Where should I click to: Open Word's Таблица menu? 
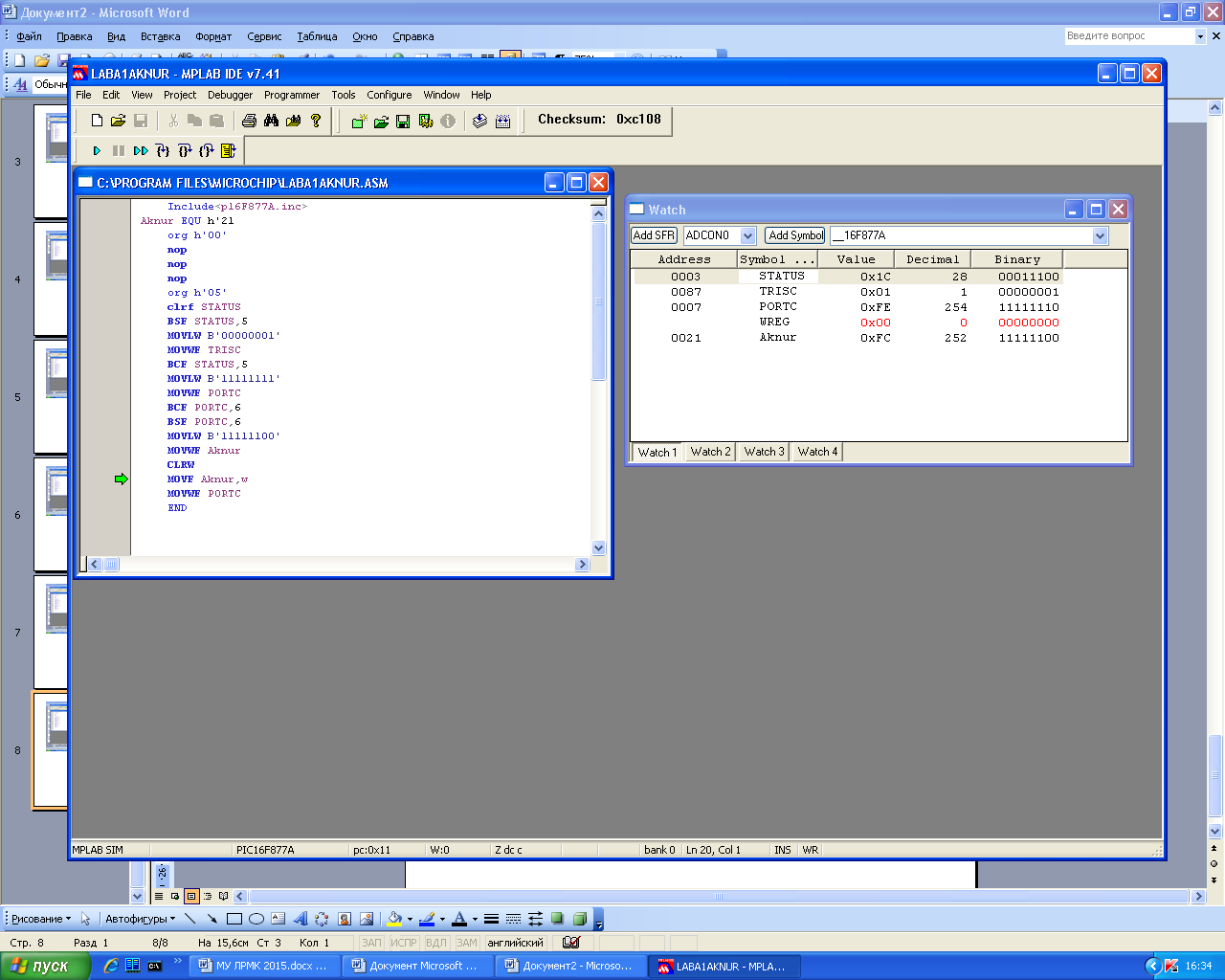pos(317,36)
